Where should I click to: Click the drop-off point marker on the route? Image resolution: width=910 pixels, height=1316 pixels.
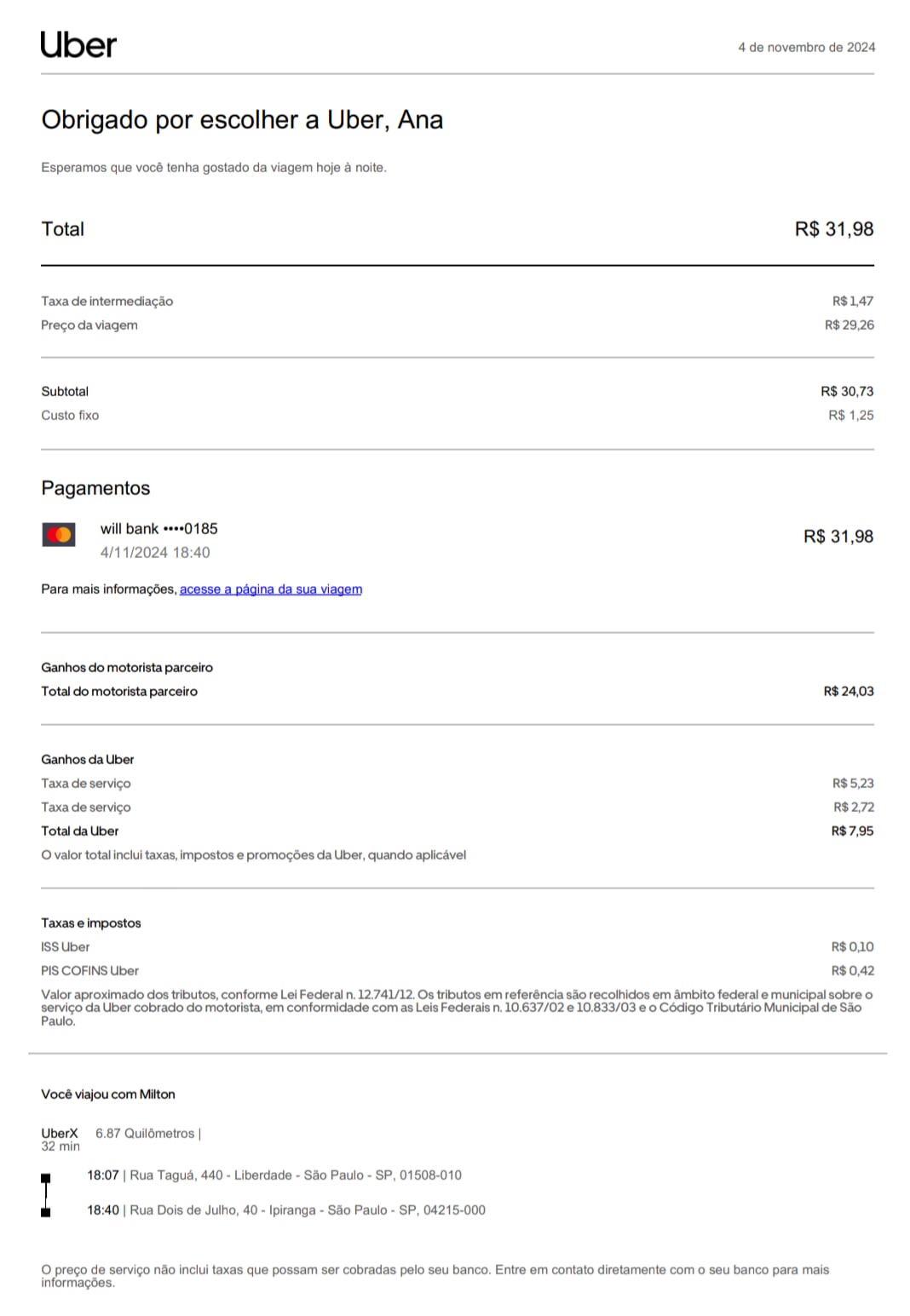[46, 1212]
